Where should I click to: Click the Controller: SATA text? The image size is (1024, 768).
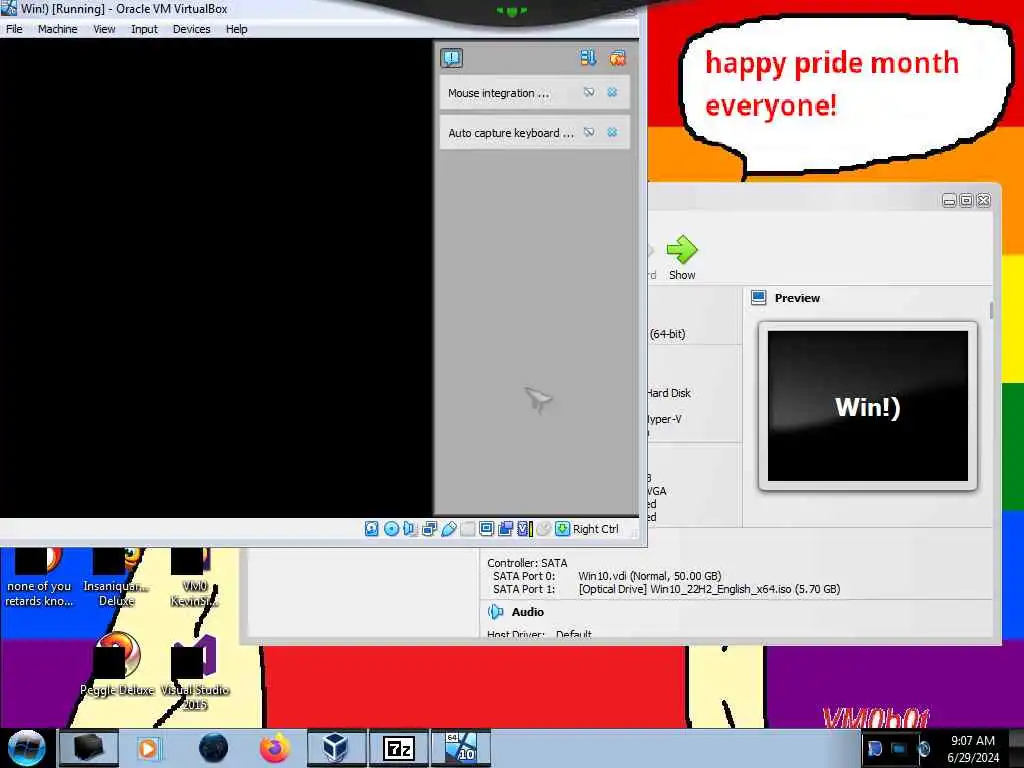527,563
